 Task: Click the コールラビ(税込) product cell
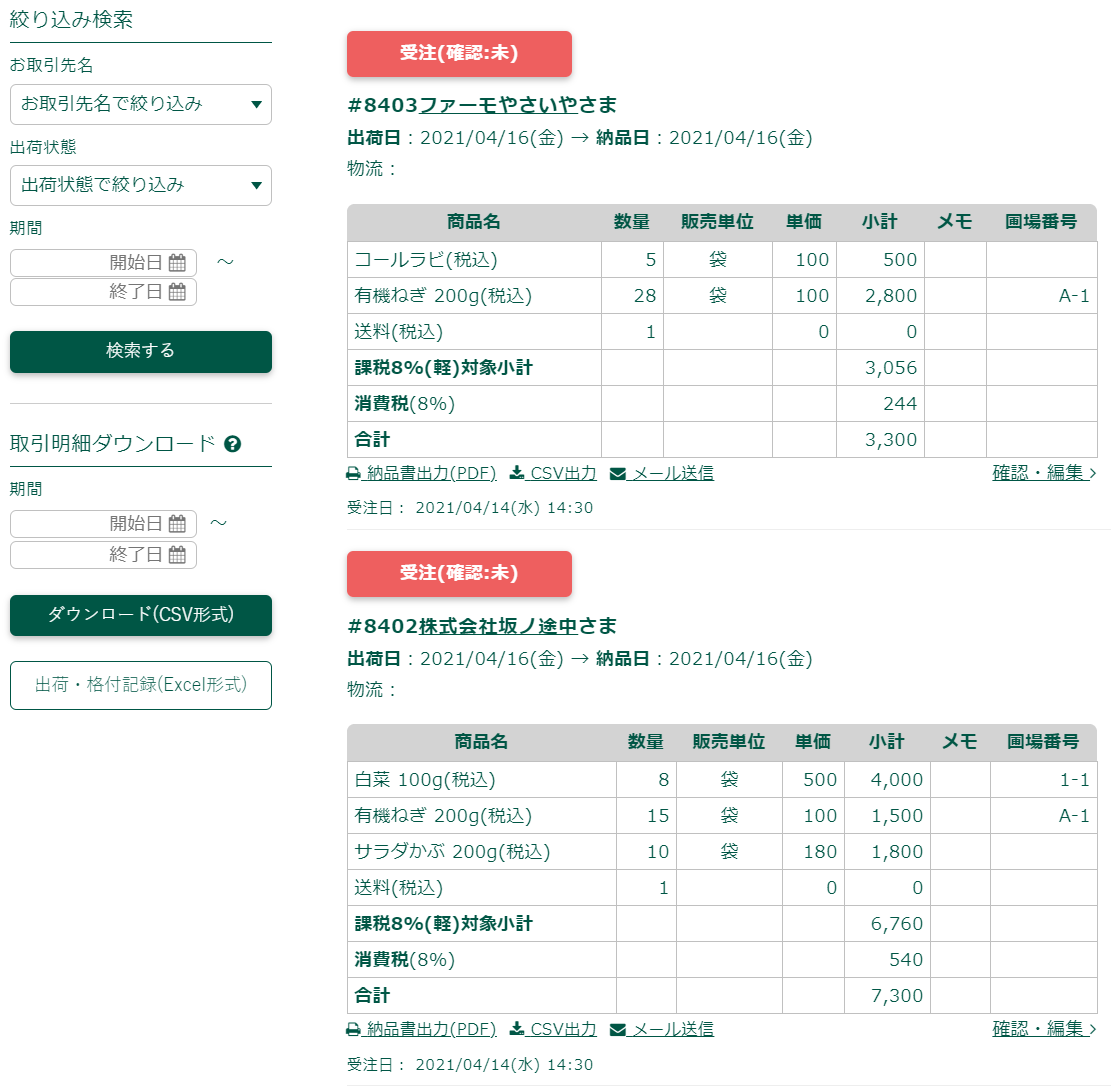(475, 260)
